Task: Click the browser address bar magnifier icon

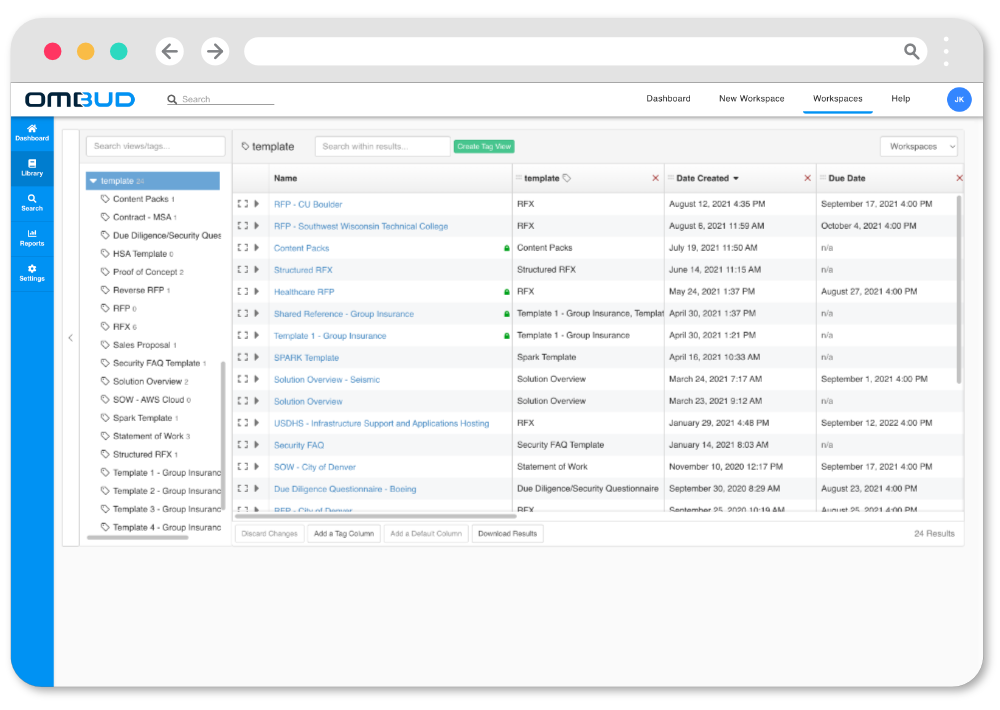Action: click(911, 51)
